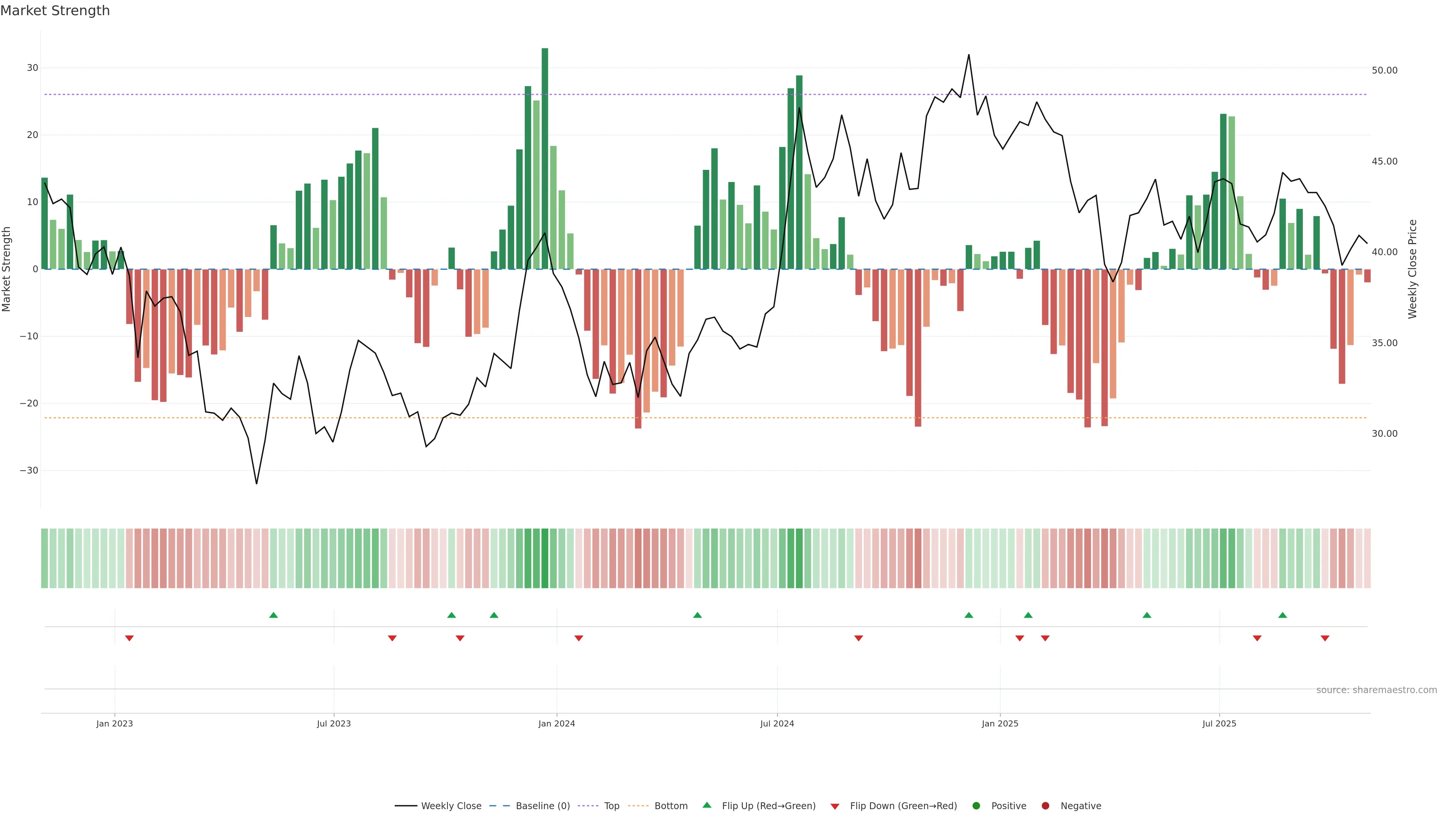Click the dark red Negative circle in legend
The height and width of the screenshot is (819, 1456).
pos(1045,806)
